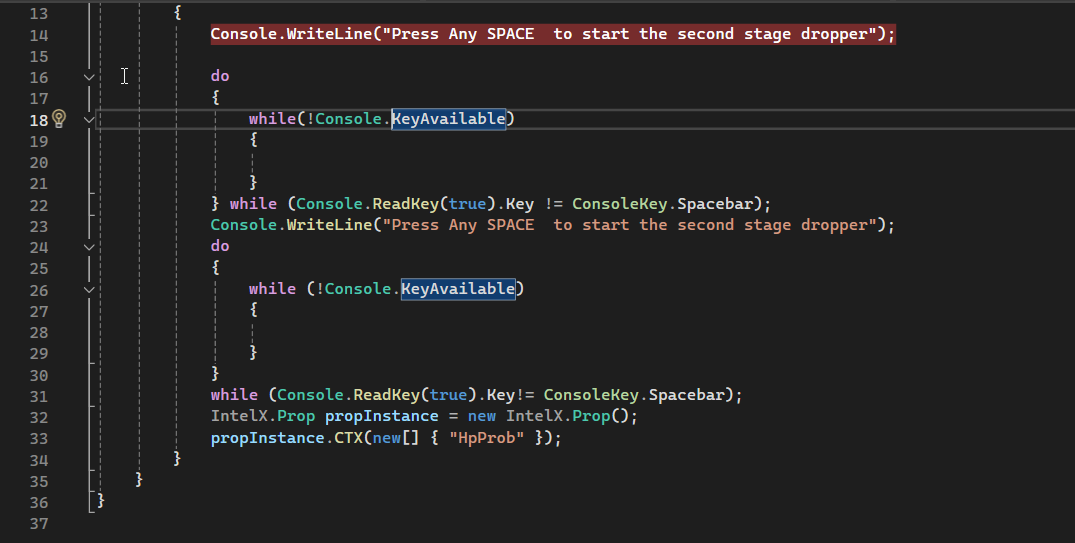Click the CTX method call on line 33
The image size is (1075, 543).
[348, 438]
